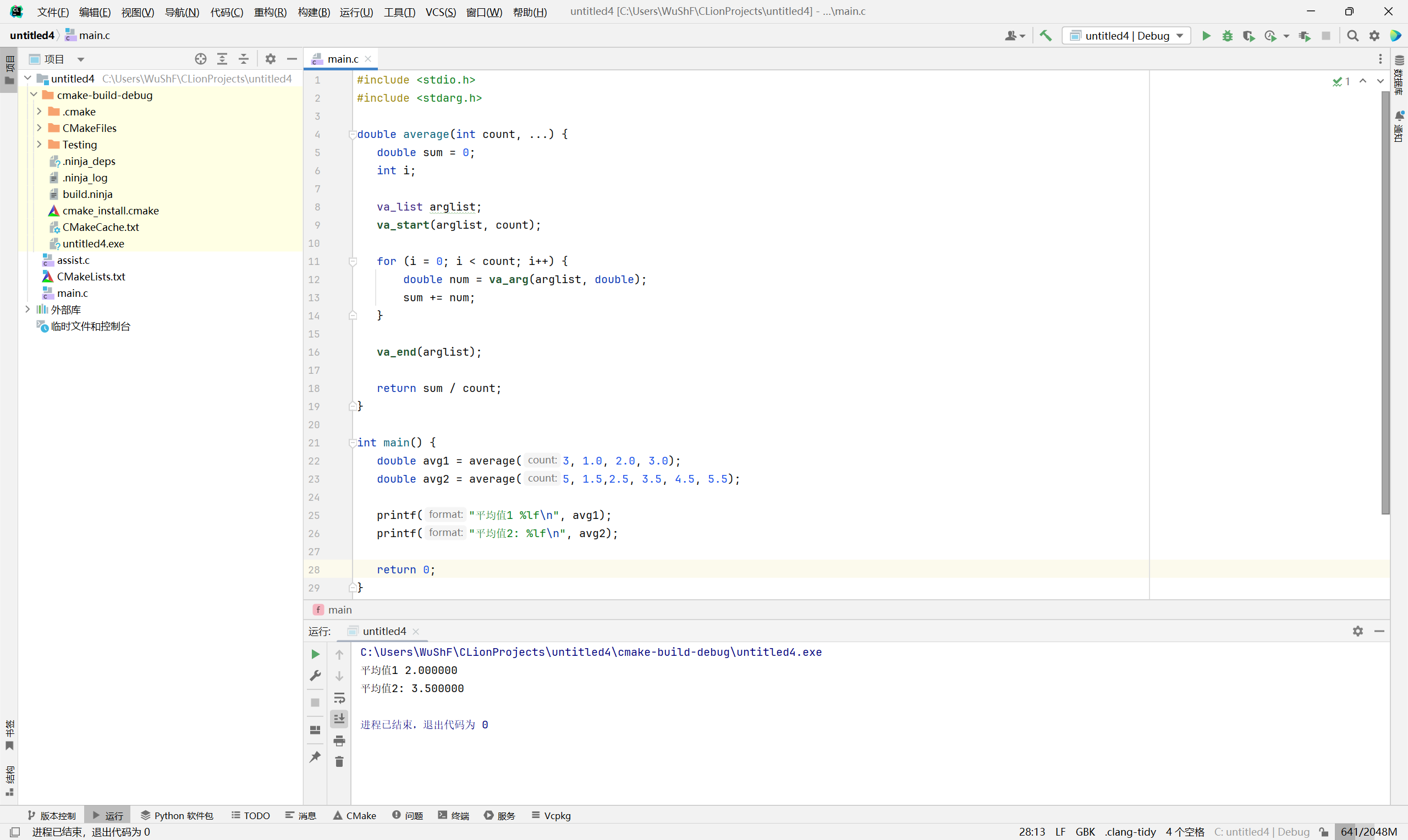The height and width of the screenshot is (840, 1408).
Task: Click the inspections checkmark widget in editor
Action: point(1341,81)
